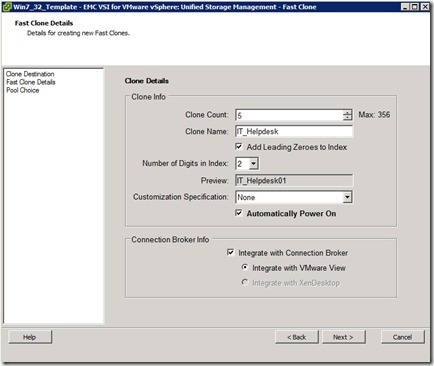Minimize the Fast Clone window
The width and height of the screenshot is (434, 366).
coord(405,7)
